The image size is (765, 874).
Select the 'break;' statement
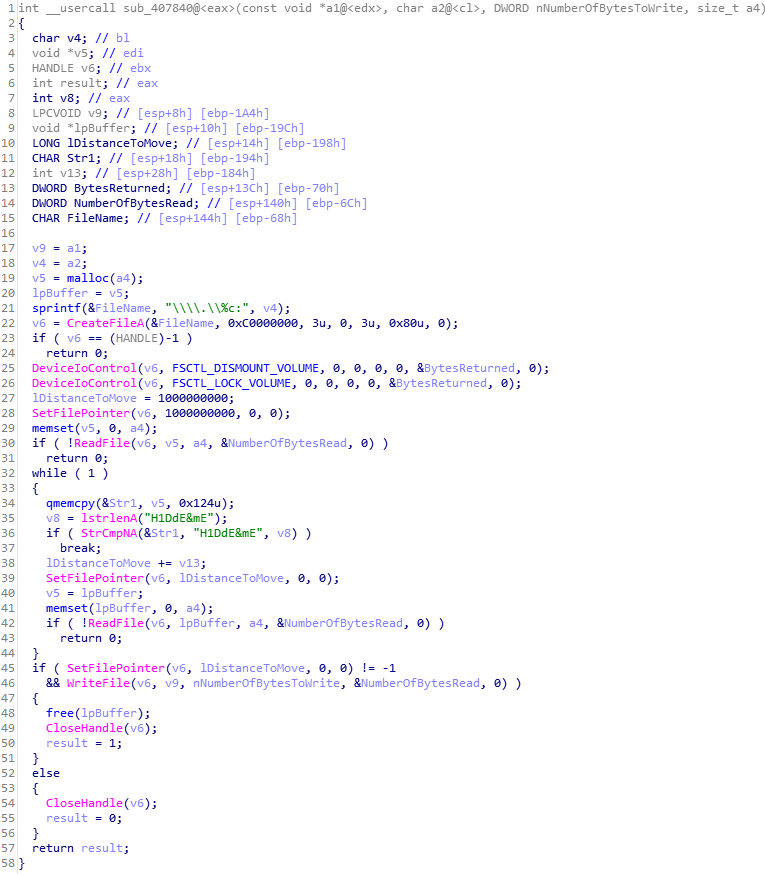coord(81,548)
